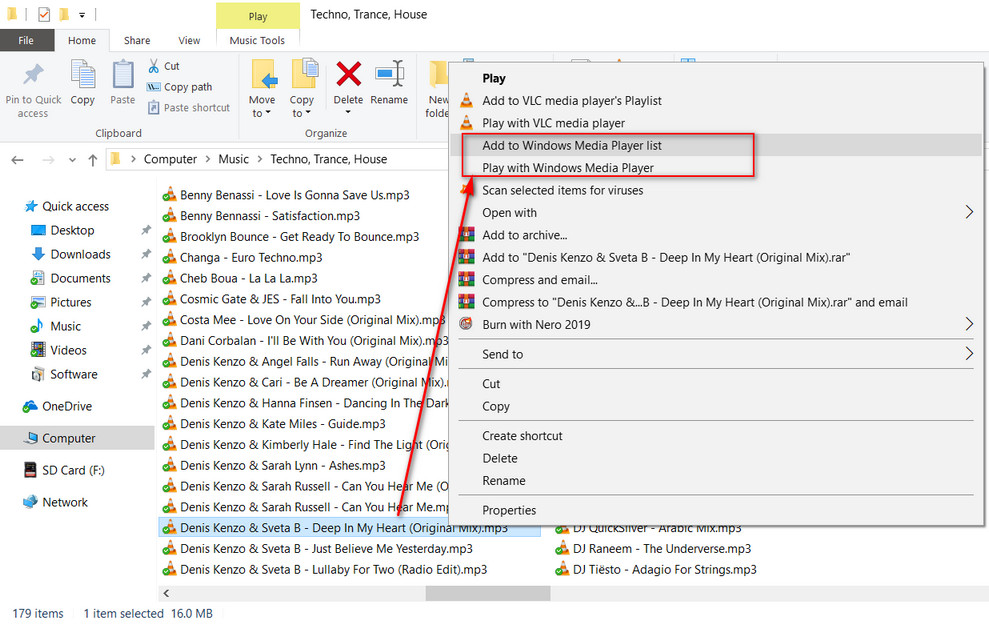Click Paste shortcut in Clipboard group
The height and width of the screenshot is (625, 989).
pyautogui.click(x=188, y=108)
